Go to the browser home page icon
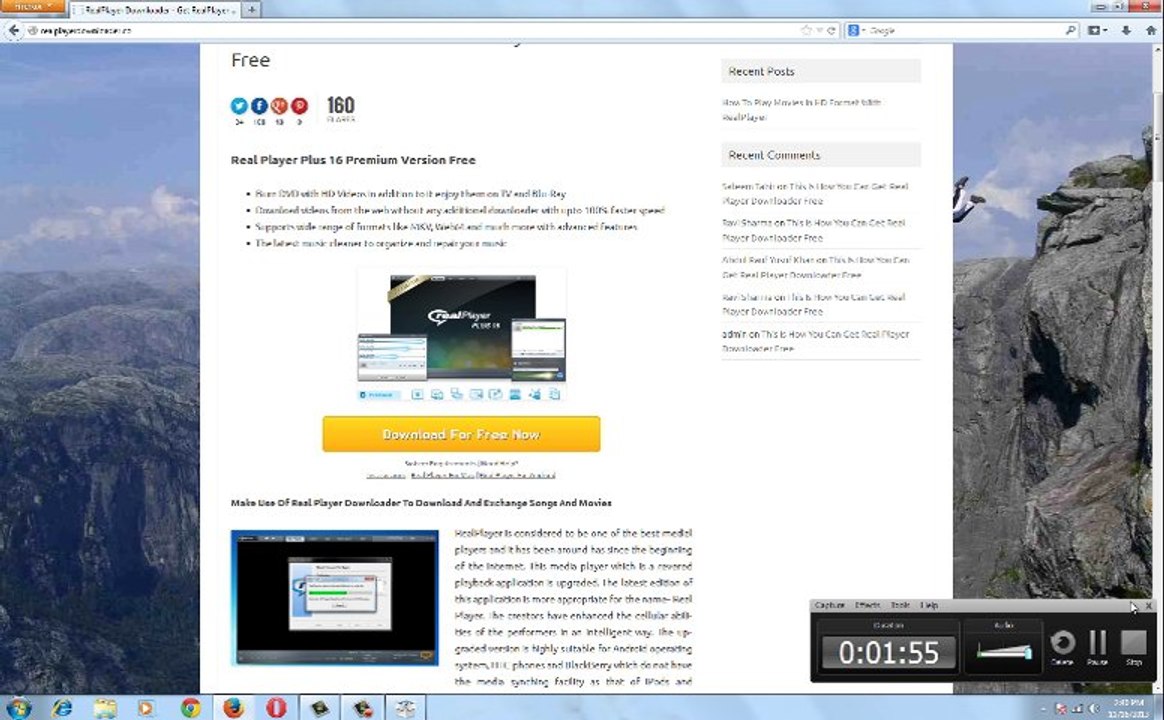This screenshot has height=720, width=1164. tap(1151, 30)
